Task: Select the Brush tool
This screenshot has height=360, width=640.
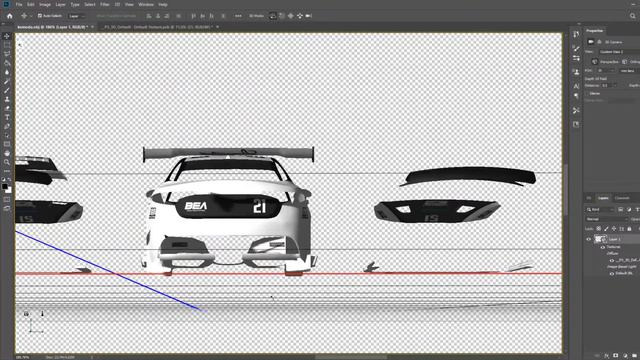Action: coord(7,90)
